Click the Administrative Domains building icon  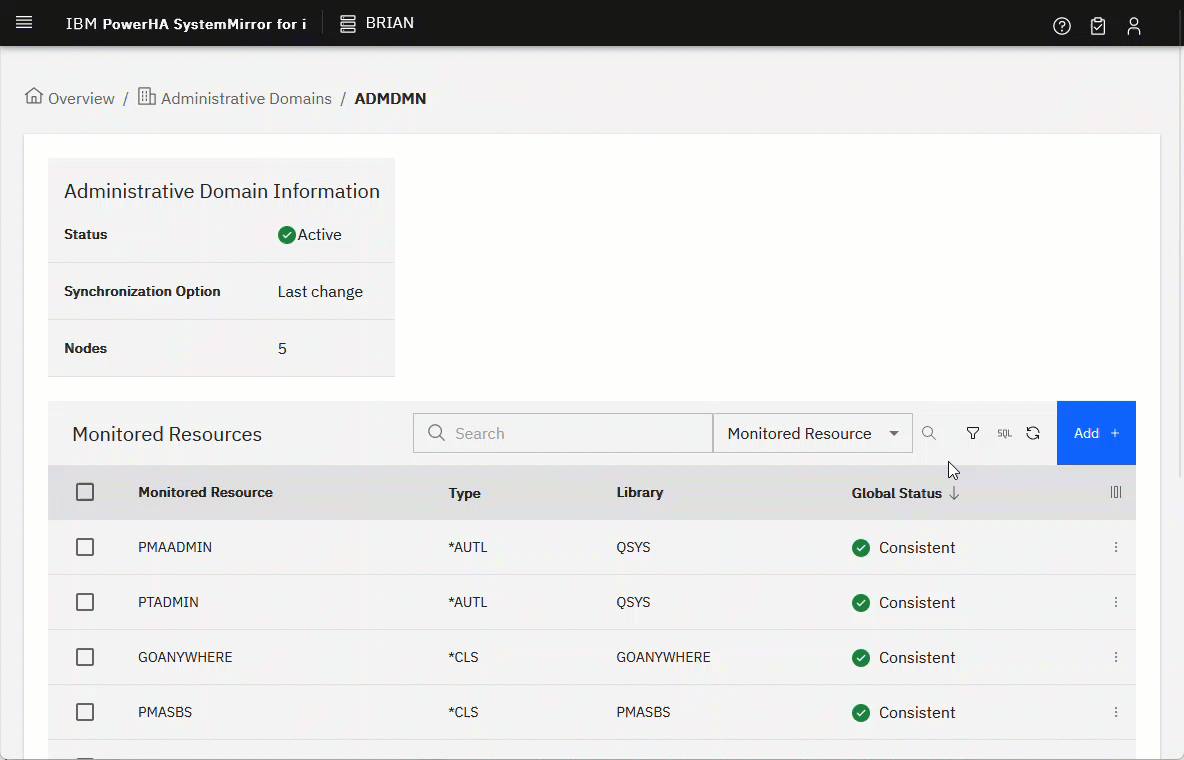point(146,97)
